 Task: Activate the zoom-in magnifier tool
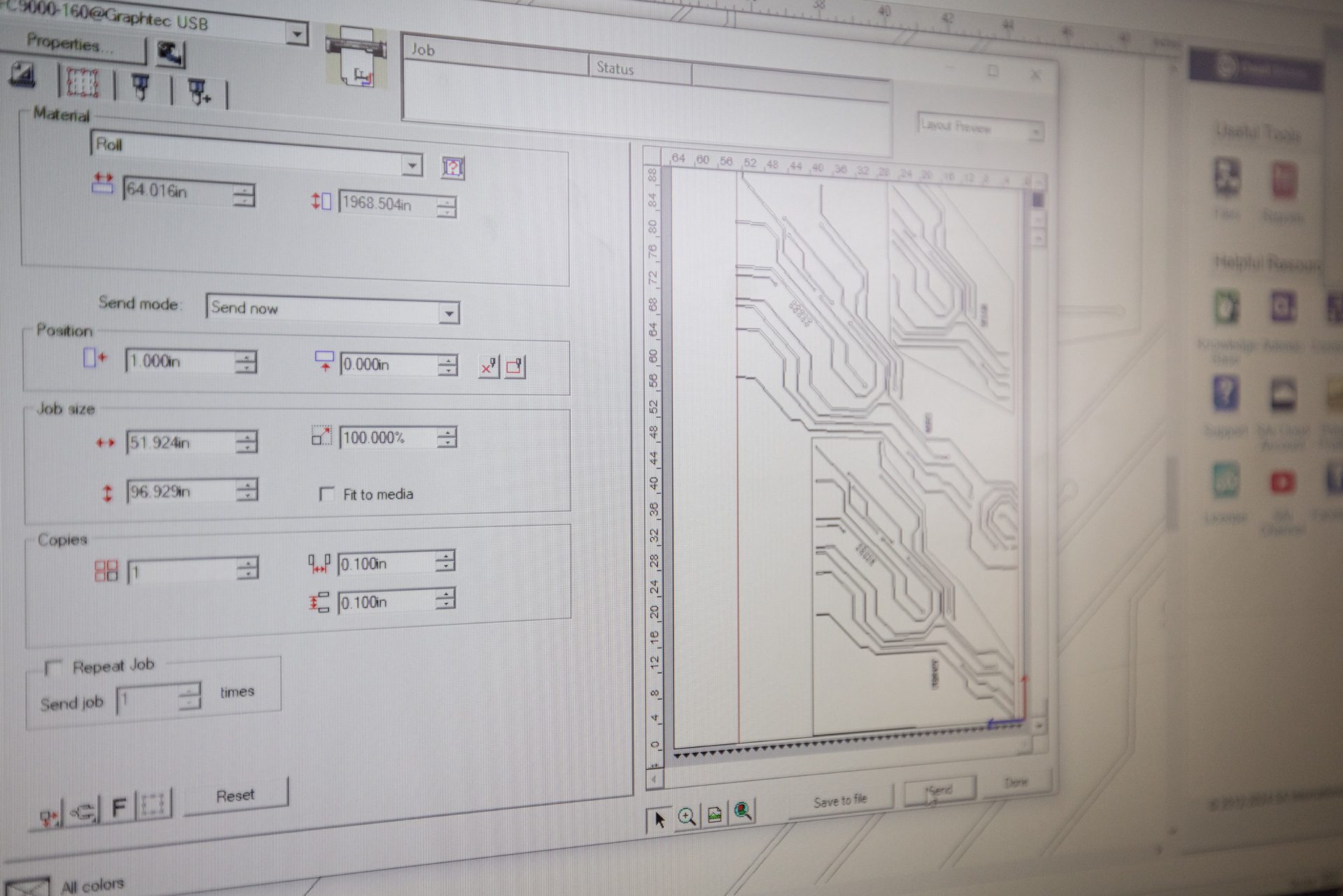click(x=687, y=816)
